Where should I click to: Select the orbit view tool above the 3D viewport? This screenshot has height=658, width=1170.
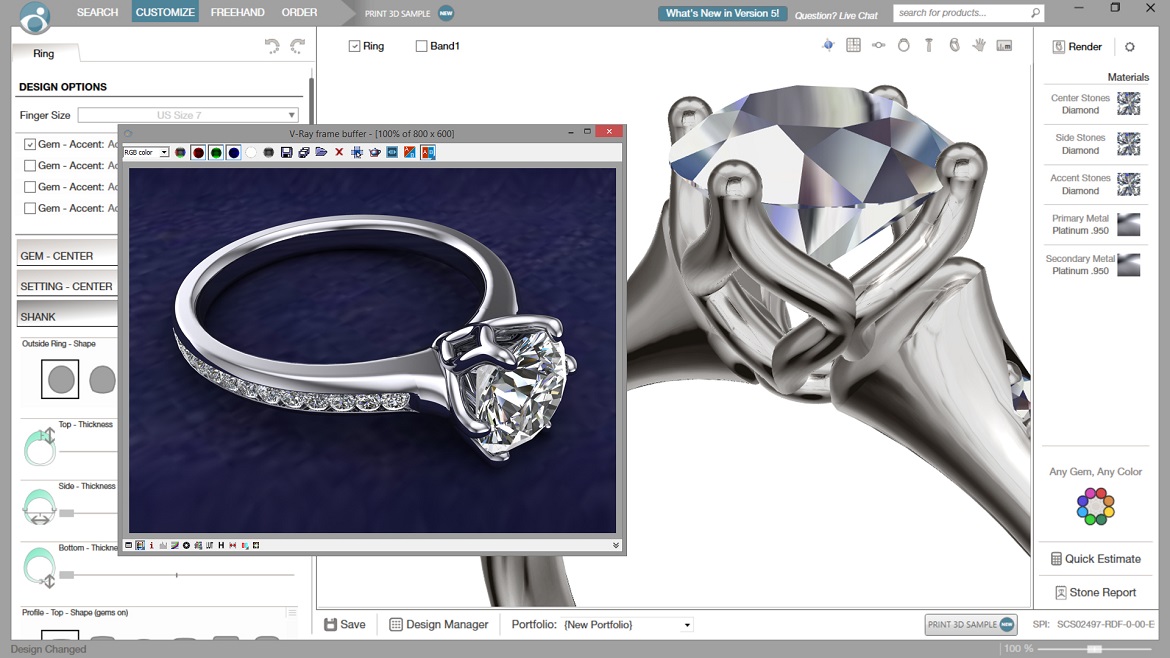pyautogui.click(x=828, y=45)
